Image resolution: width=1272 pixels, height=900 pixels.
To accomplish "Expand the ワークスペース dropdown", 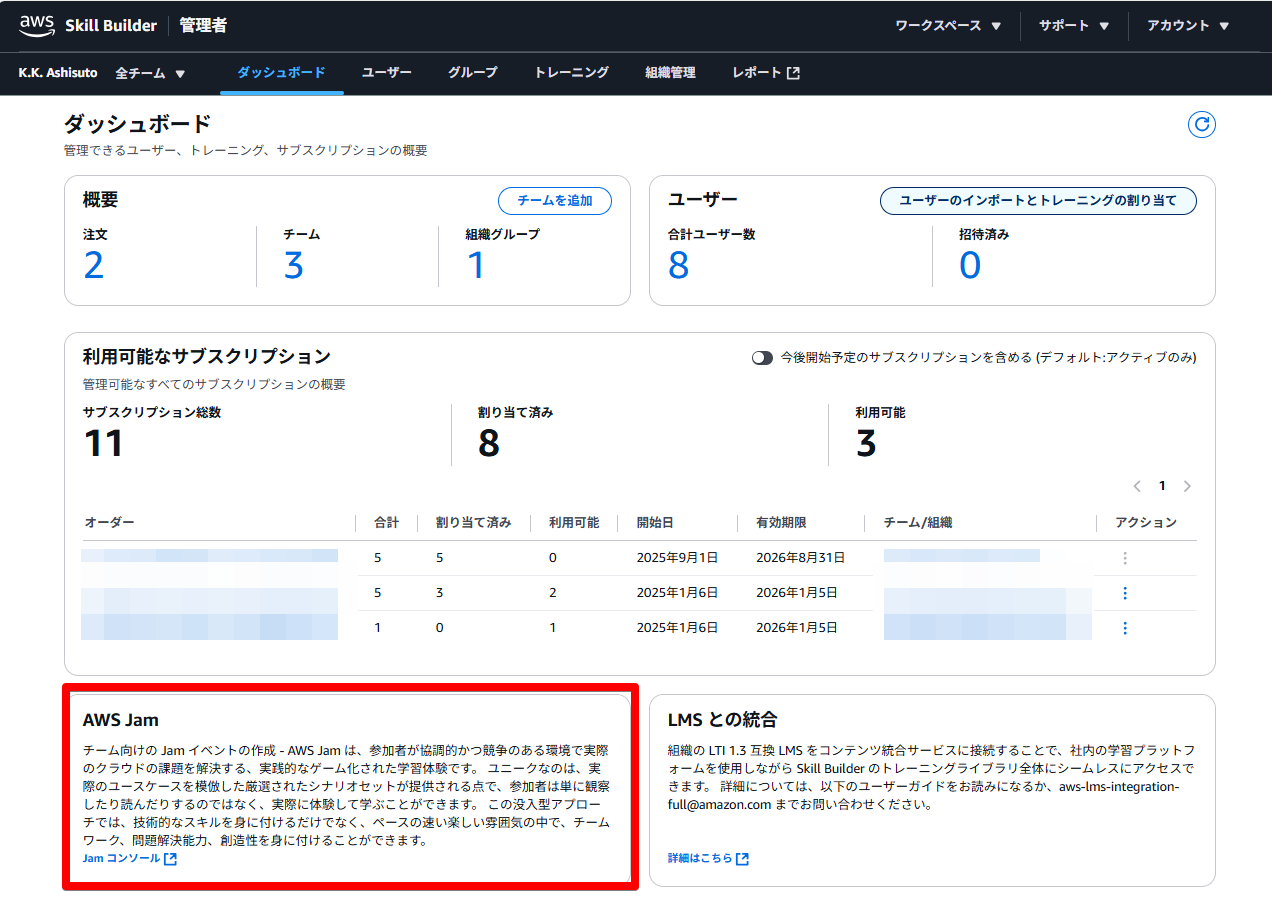I will (947, 26).
